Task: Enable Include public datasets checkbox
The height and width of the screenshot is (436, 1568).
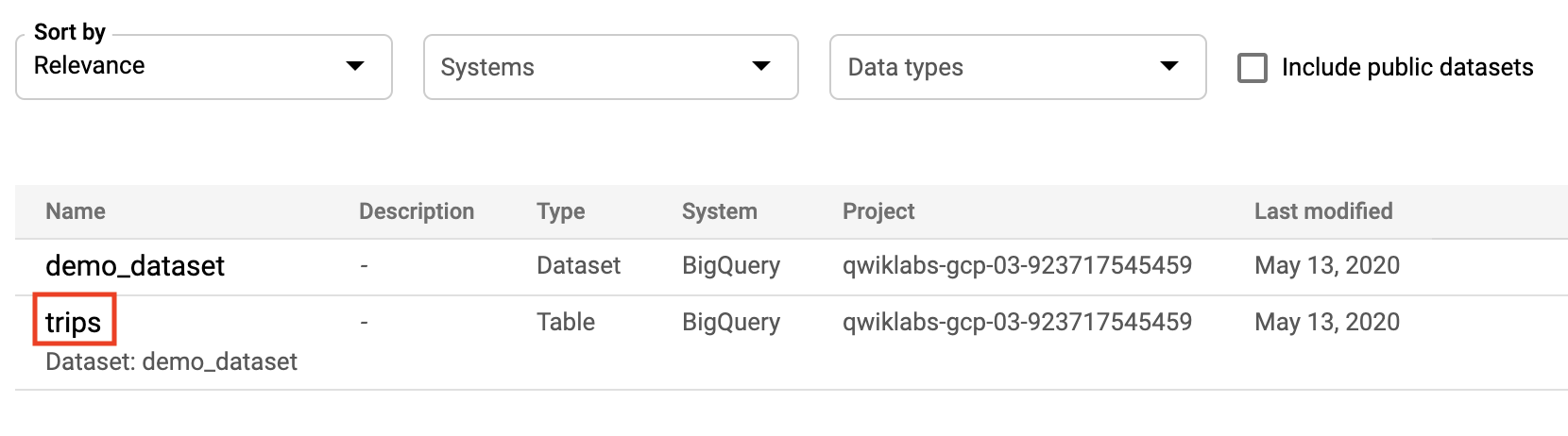Action: click(x=1253, y=68)
